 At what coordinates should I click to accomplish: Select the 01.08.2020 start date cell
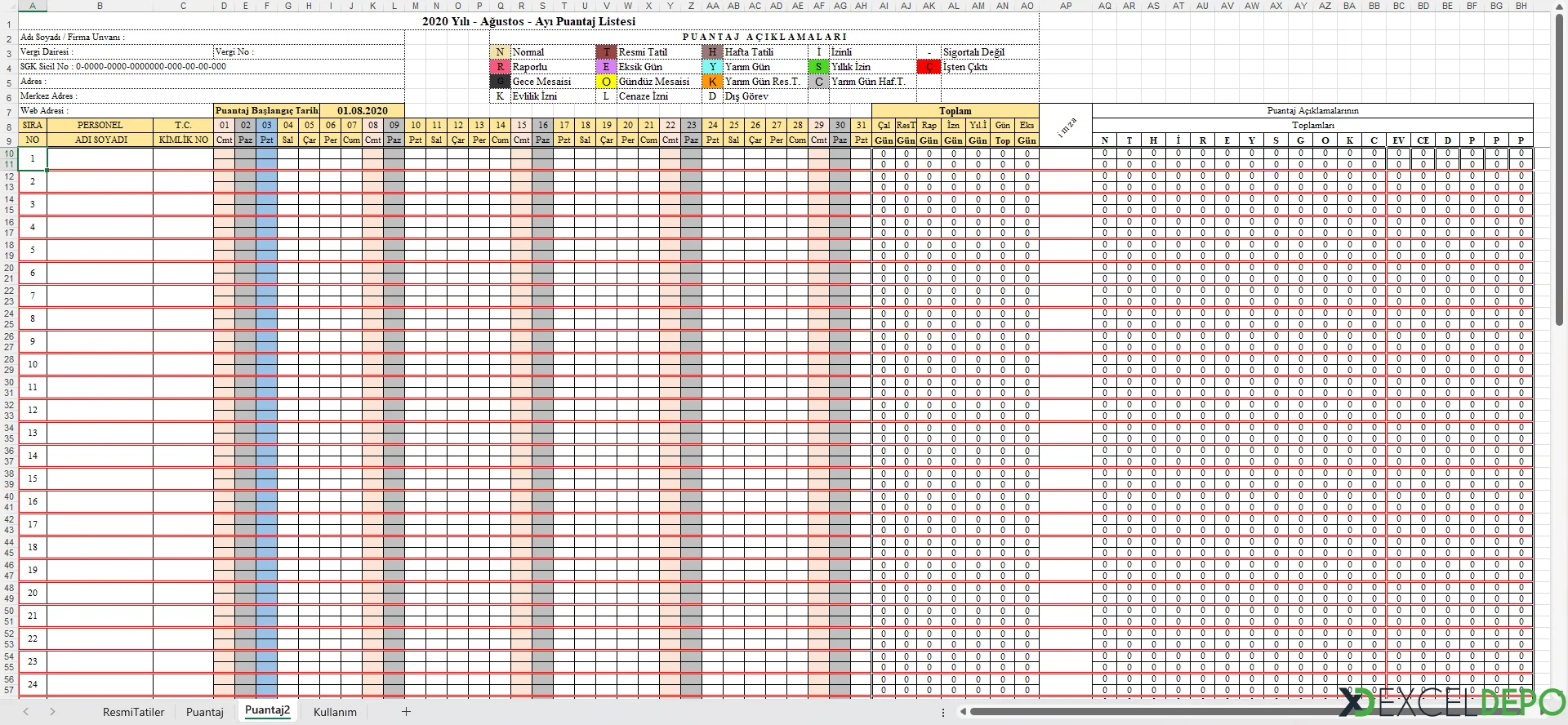pyautogui.click(x=362, y=111)
